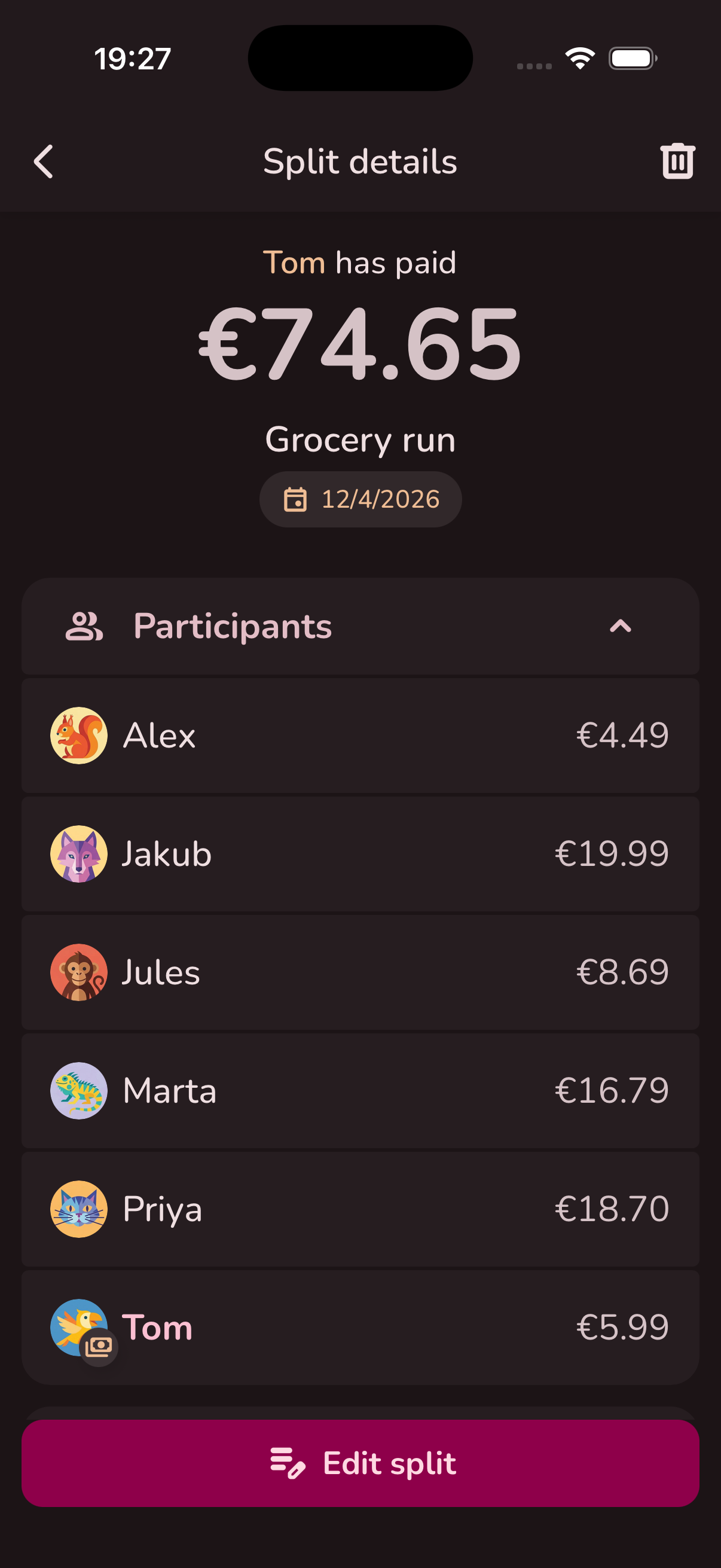The width and height of the screenshot is (721, 1568).
Task: Tap the Participants header label
Action: (233, 626)
